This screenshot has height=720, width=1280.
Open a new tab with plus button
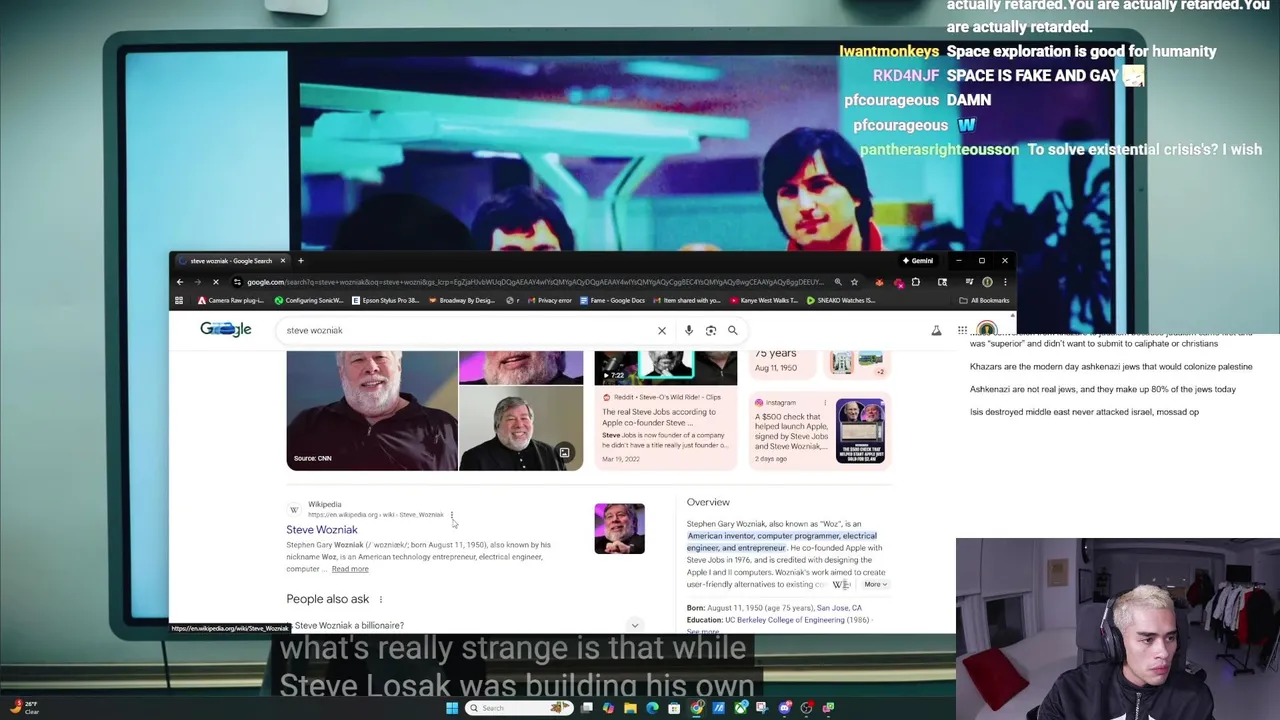click(x=300, y=261)
